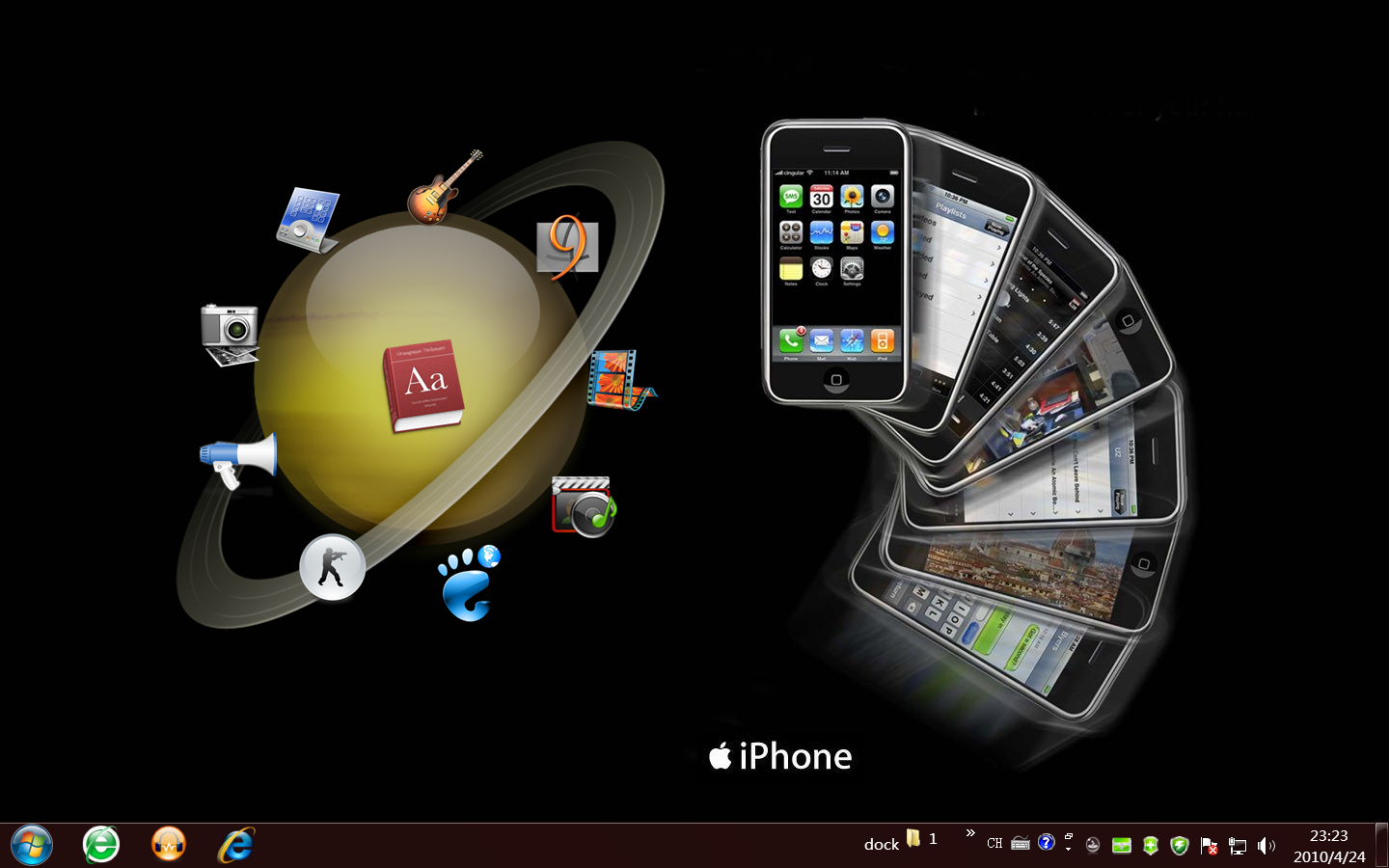The height and width of the screenshot is (868, 1389).
Task: Click the 1 toolbar label
Action: [933, 839]
